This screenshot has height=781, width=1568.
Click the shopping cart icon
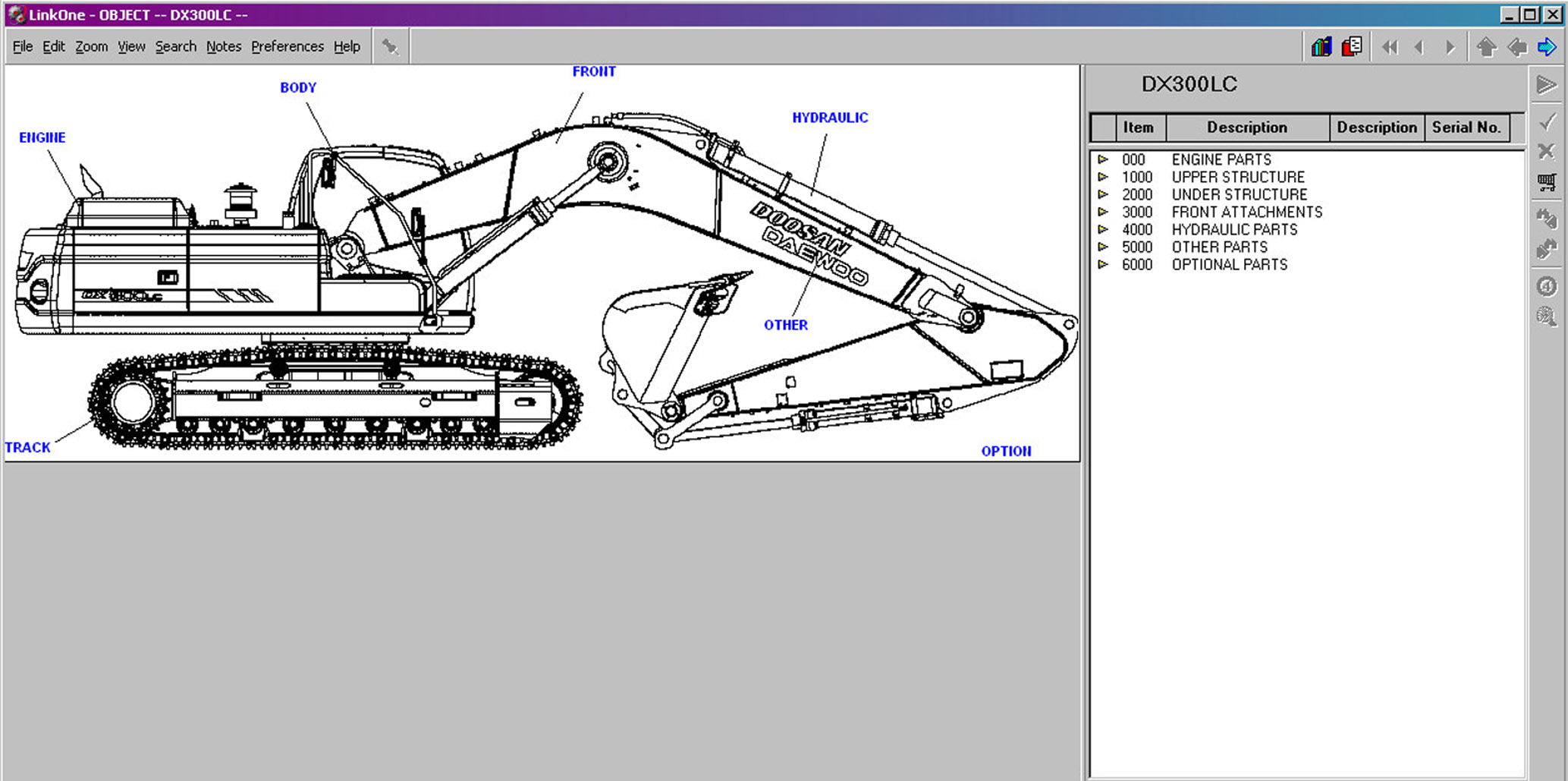click(x=1546, y=182)
